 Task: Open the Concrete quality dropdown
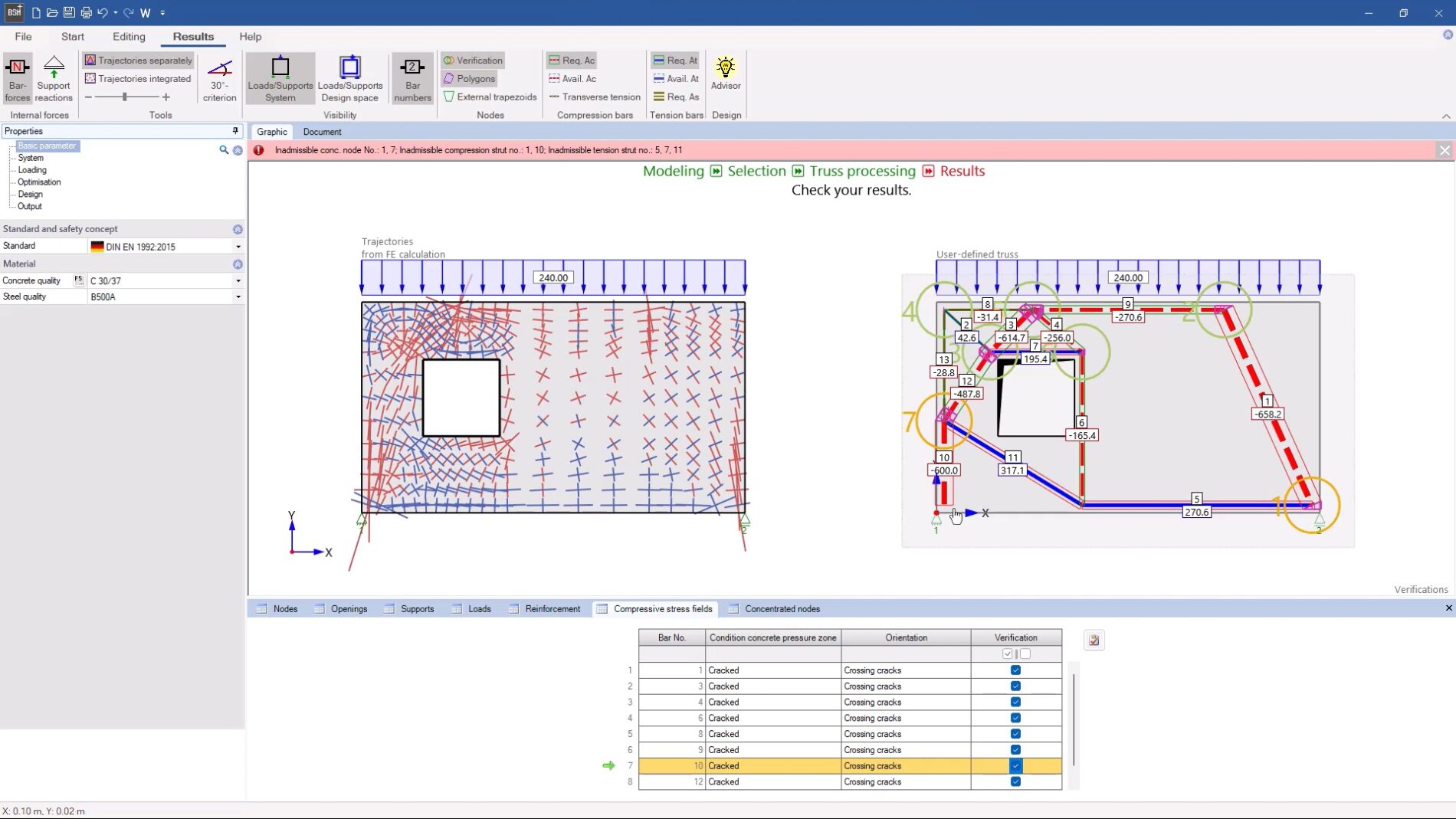click(x=238, y=281)
